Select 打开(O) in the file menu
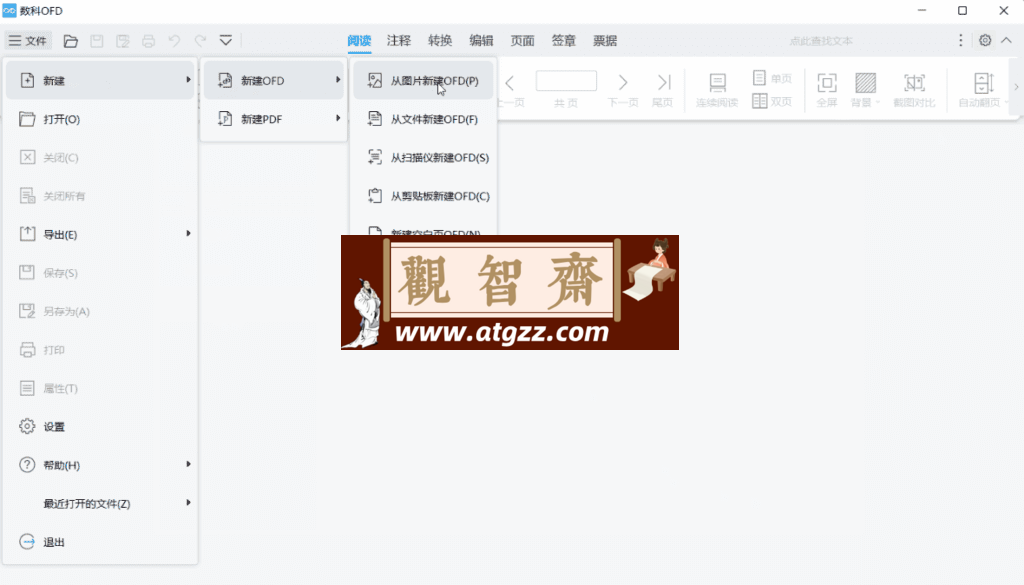 (x=101, y=119)
